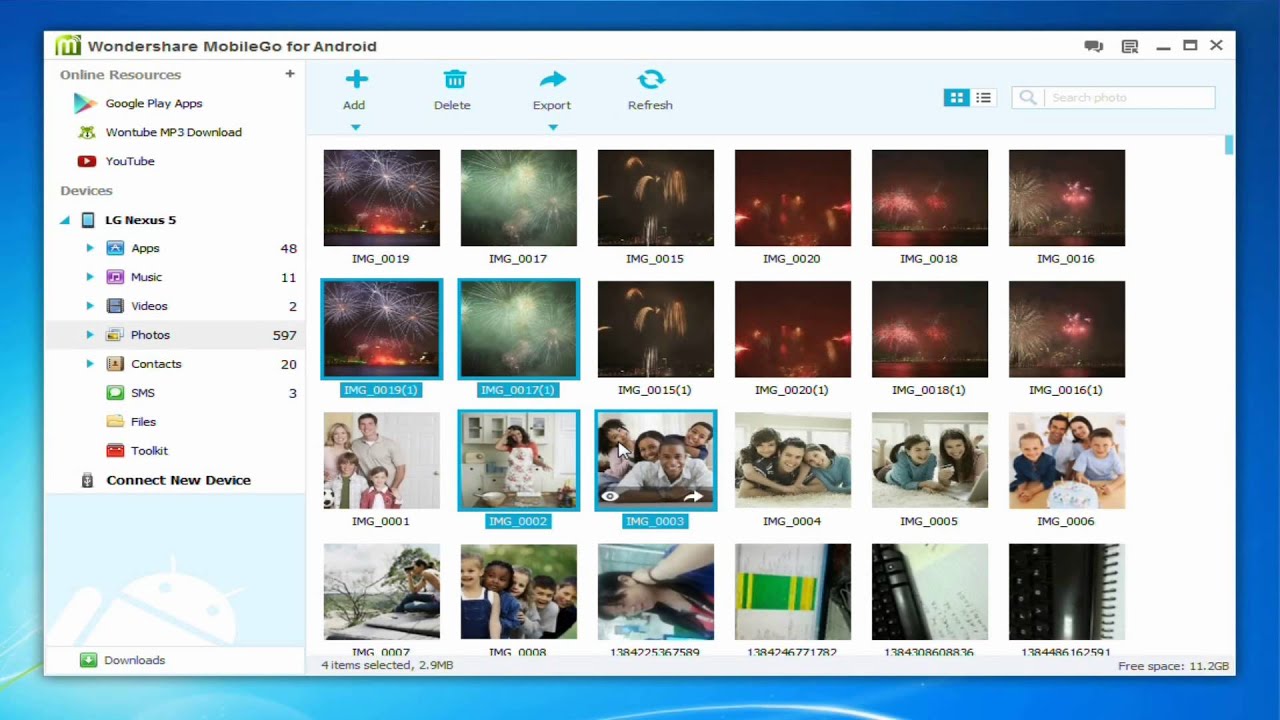Select photo IMG_0006 thumbnail

coord(1066,460)
